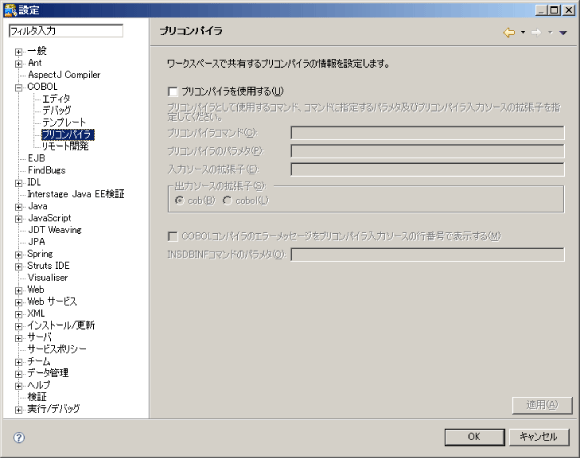
Task: Select AspectJ Compiler in the tree
Action: coord(64,75)
